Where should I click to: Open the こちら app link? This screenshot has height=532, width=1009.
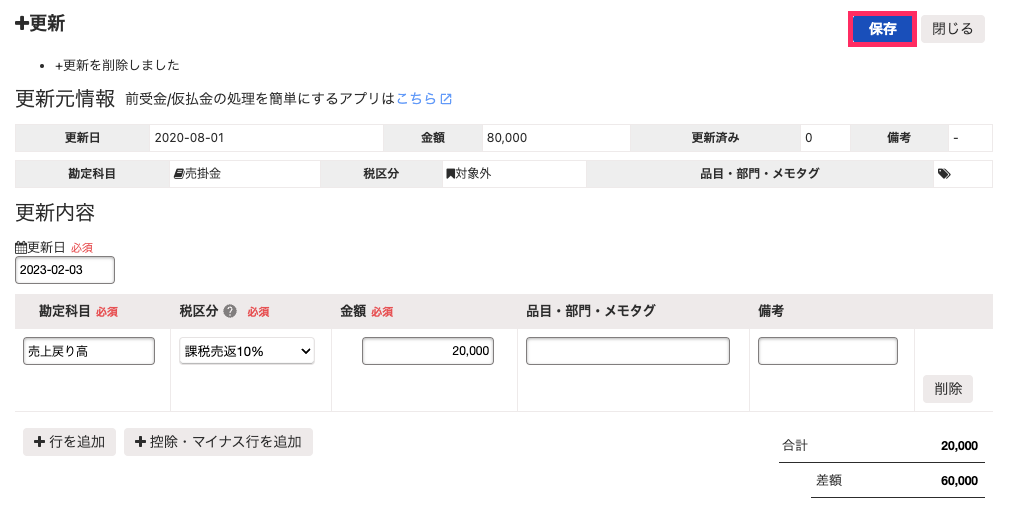416,98
